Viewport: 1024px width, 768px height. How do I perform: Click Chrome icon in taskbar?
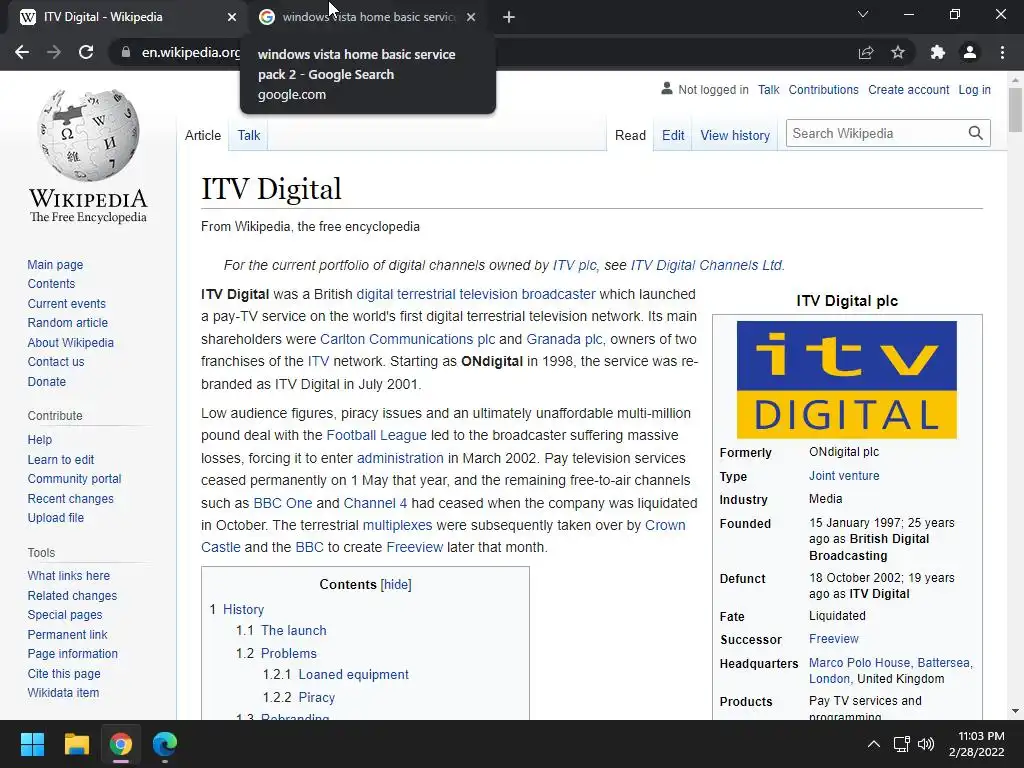click(121, 744)
